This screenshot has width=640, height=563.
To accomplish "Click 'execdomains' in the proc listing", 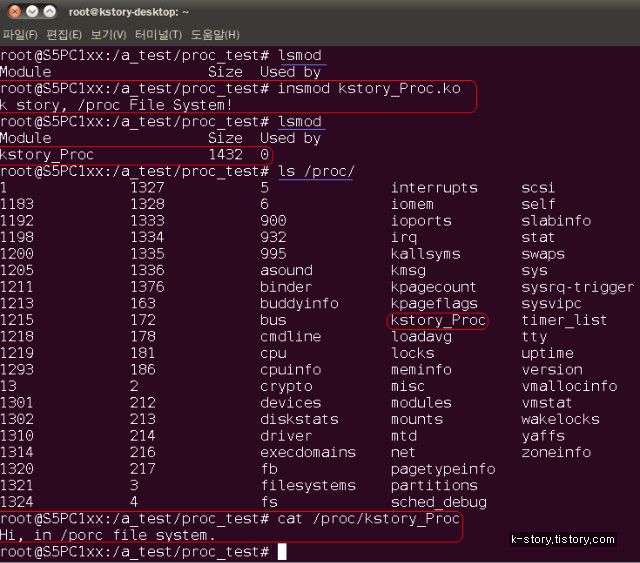I will [x=308, y=453].
